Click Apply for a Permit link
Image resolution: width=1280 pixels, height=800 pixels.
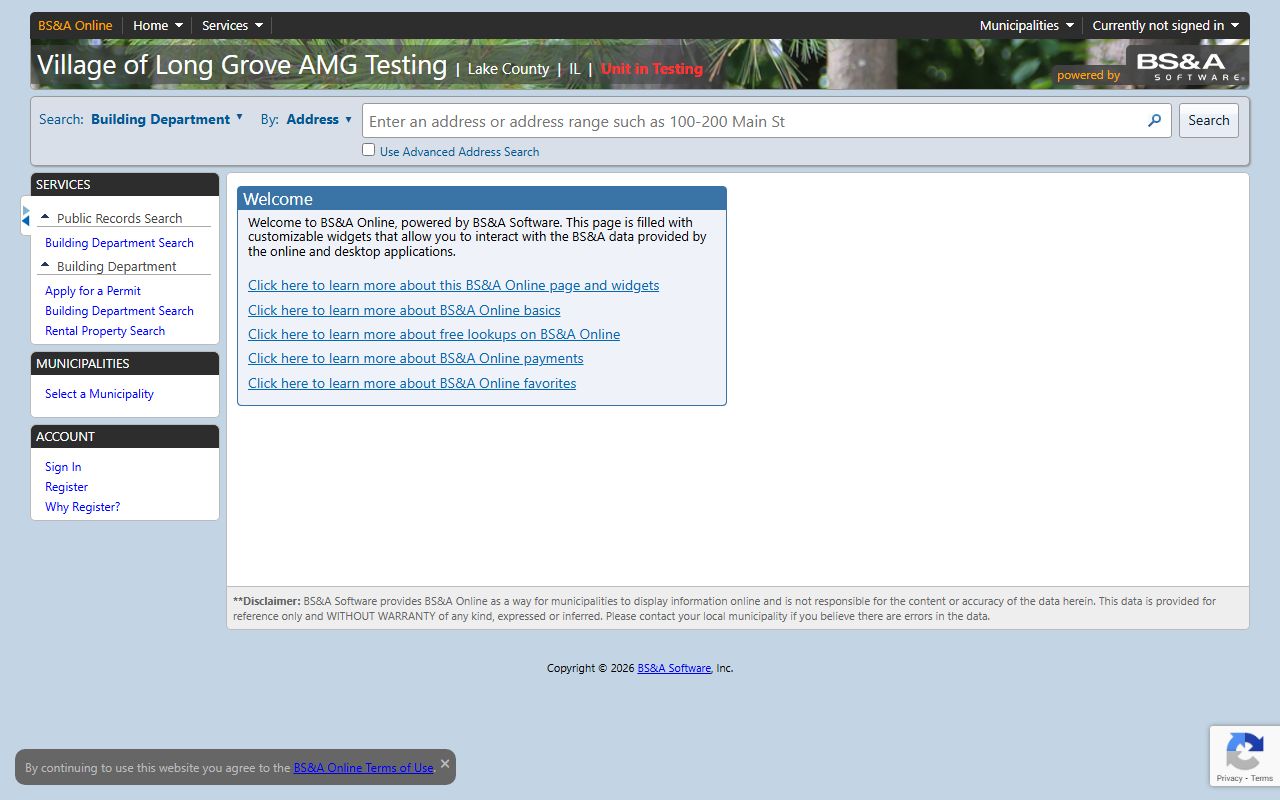click(93, 291)
